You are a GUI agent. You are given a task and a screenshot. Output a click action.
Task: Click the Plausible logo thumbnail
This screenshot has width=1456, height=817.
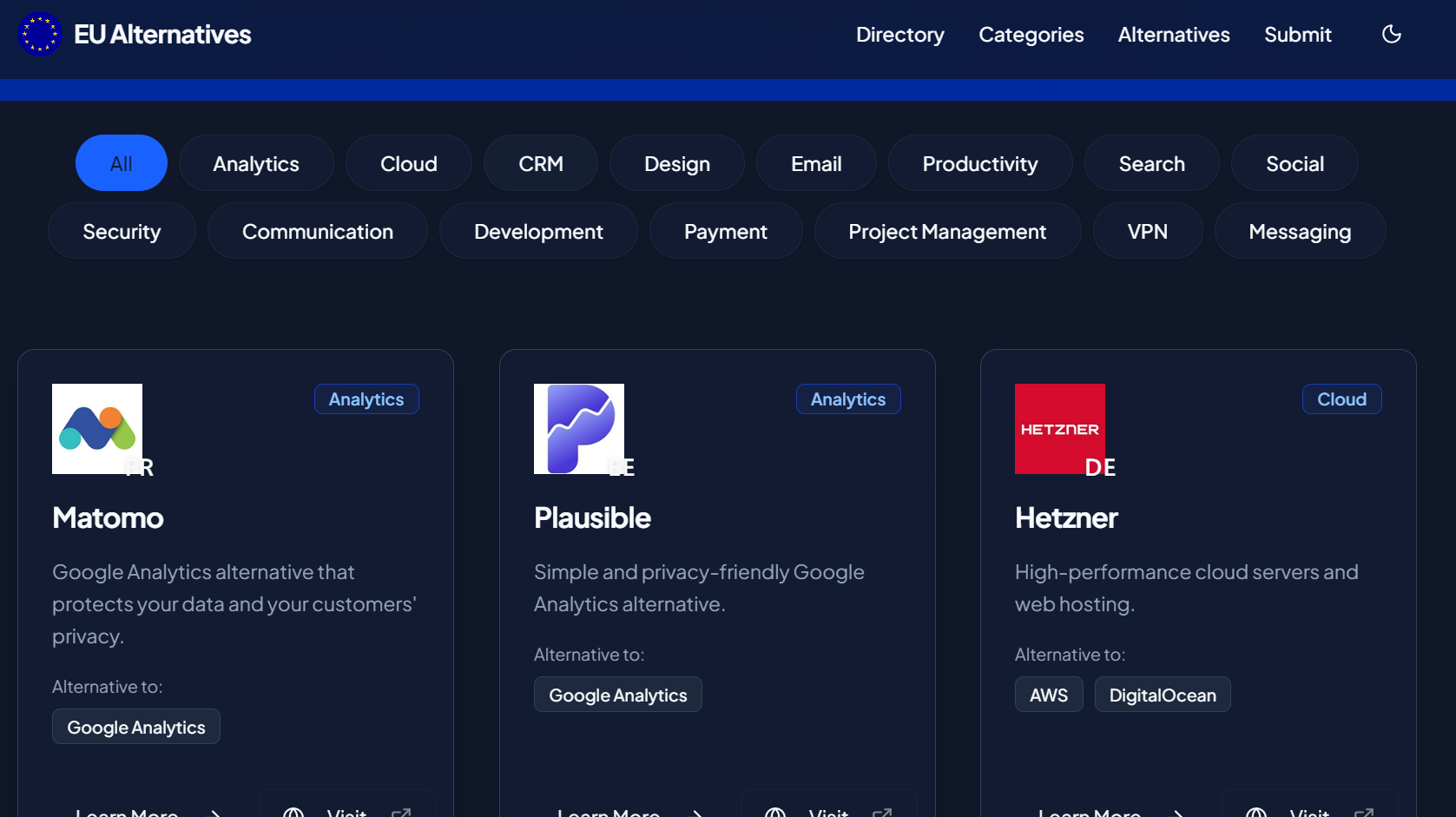579,429
